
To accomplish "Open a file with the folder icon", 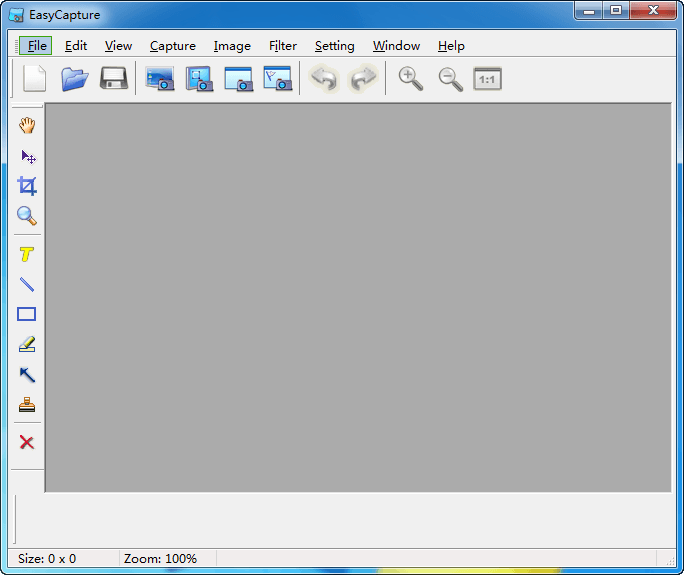I will point(74,79).
